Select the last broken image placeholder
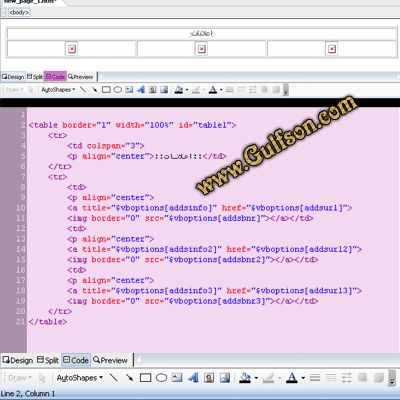The height and width of the screenshot is (400, 400). 332,49
